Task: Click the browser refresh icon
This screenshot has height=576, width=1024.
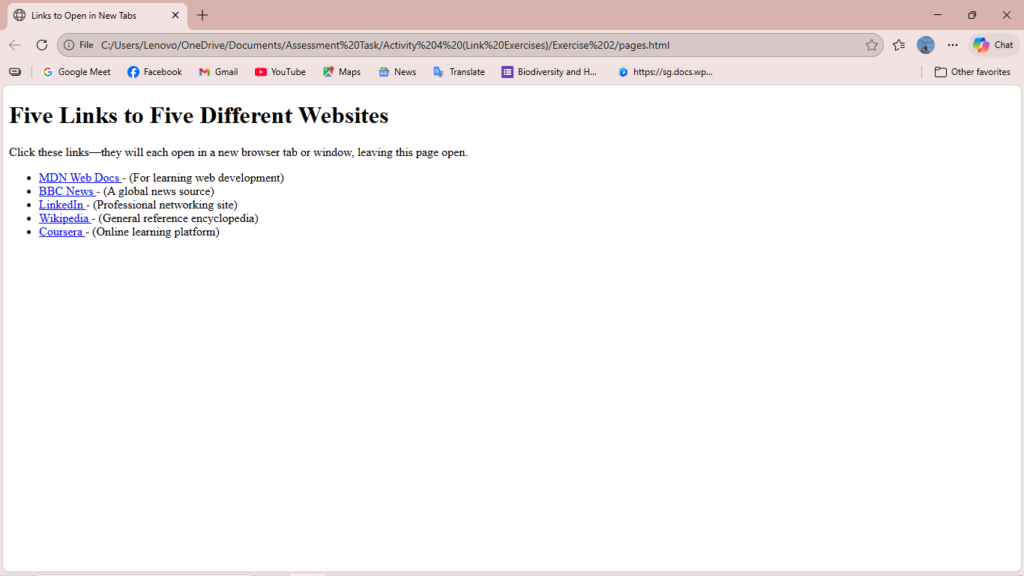Action: pos(42,45)
